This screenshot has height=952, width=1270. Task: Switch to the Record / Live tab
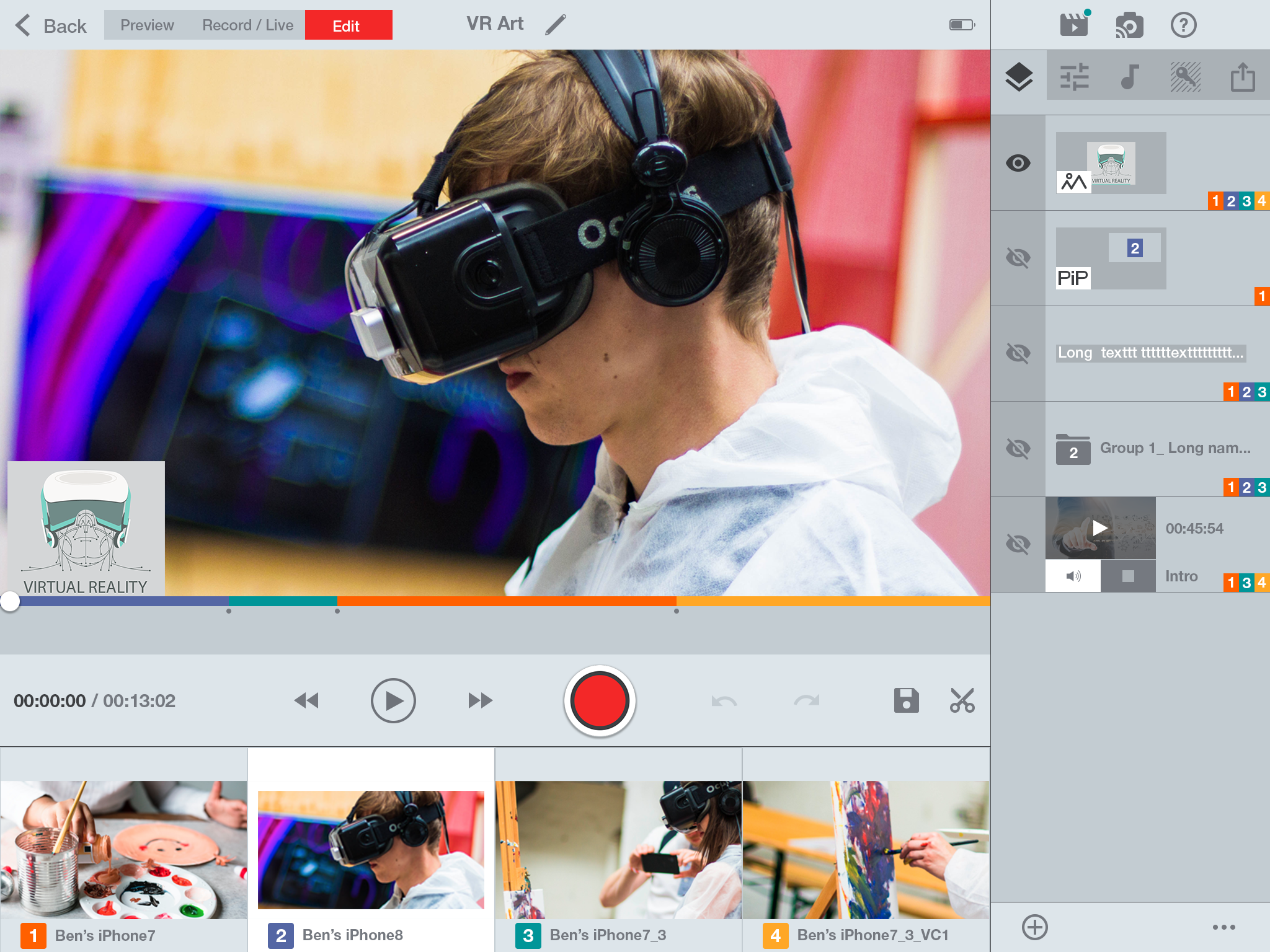(x=247, y=25)
